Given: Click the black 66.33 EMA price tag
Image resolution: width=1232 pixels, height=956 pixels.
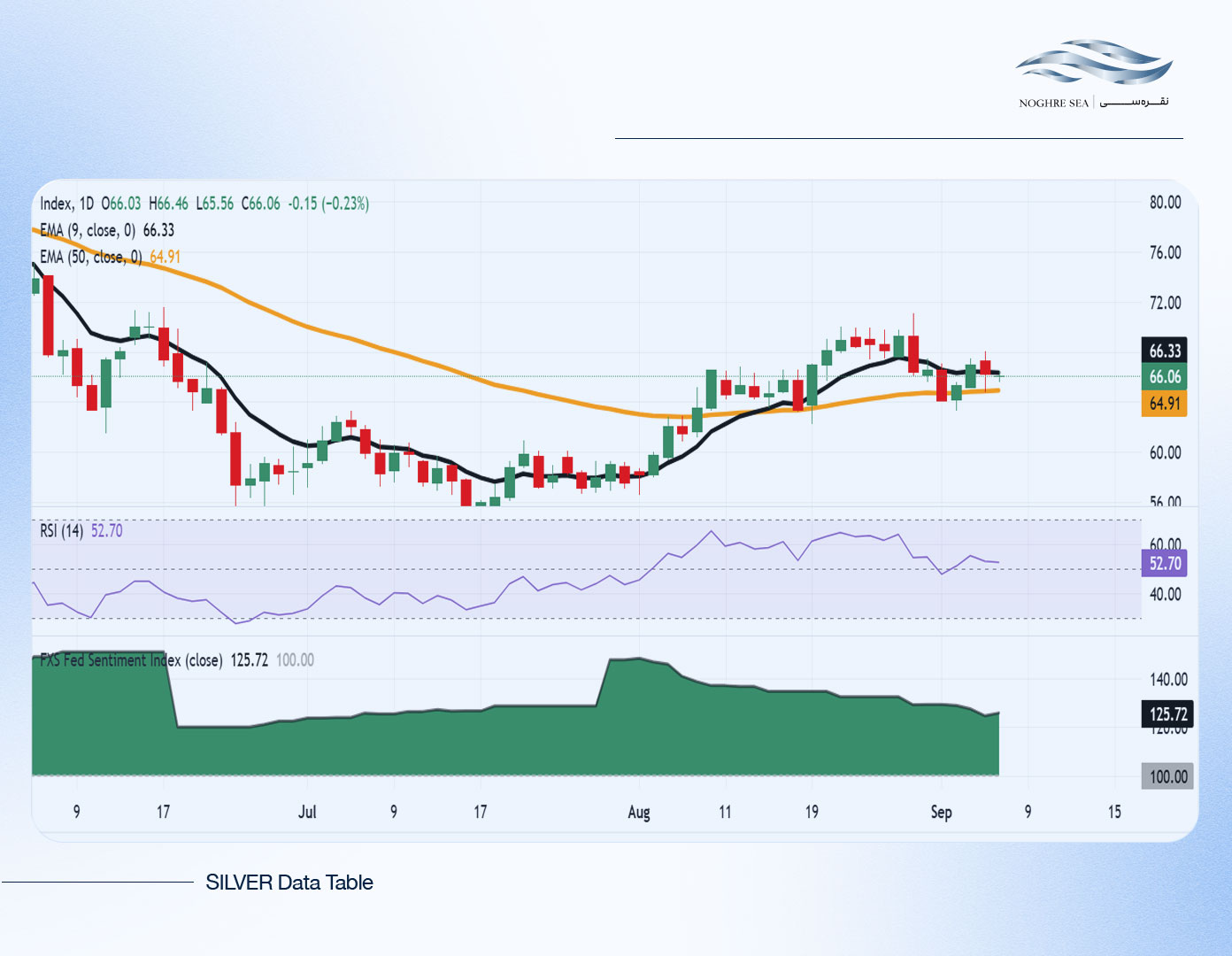Looking at the screenshot, I should [1165, 351].
